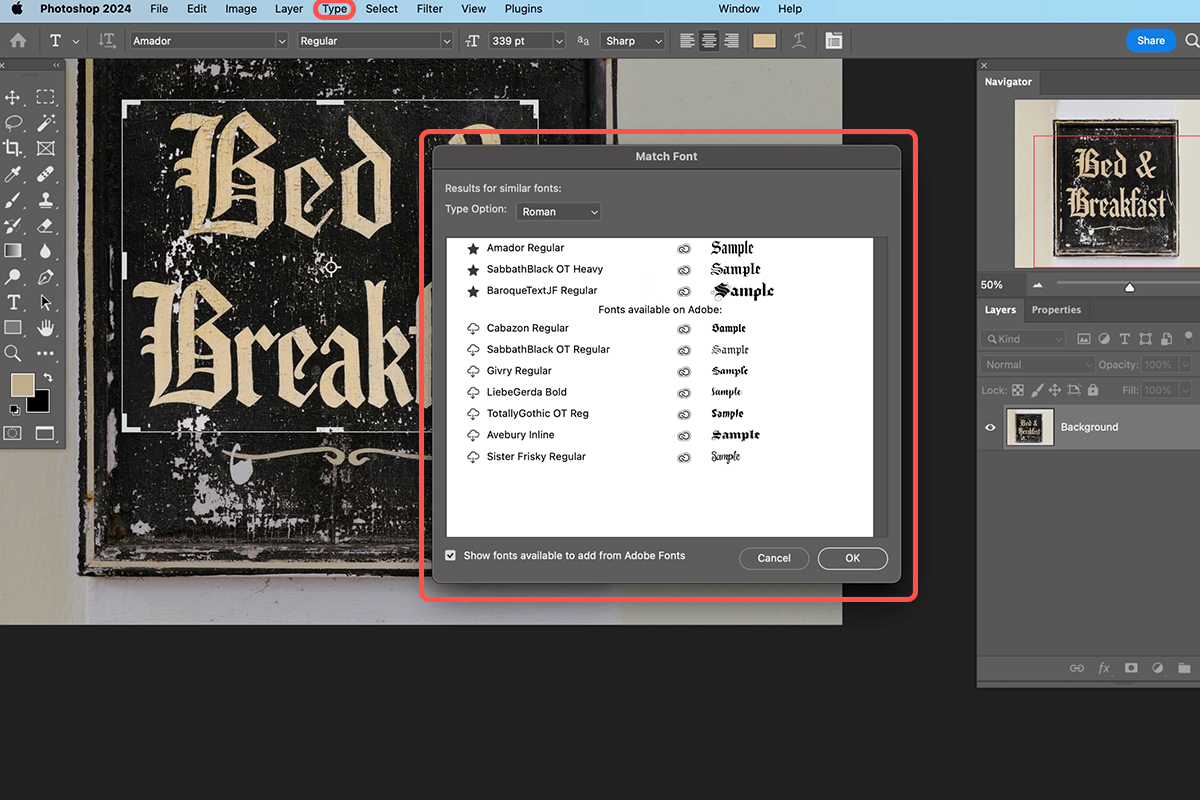Screen dimensions: 1200x800
Task: Hide the Background layer
Action: pyautogui.click(x=990, y=427)
